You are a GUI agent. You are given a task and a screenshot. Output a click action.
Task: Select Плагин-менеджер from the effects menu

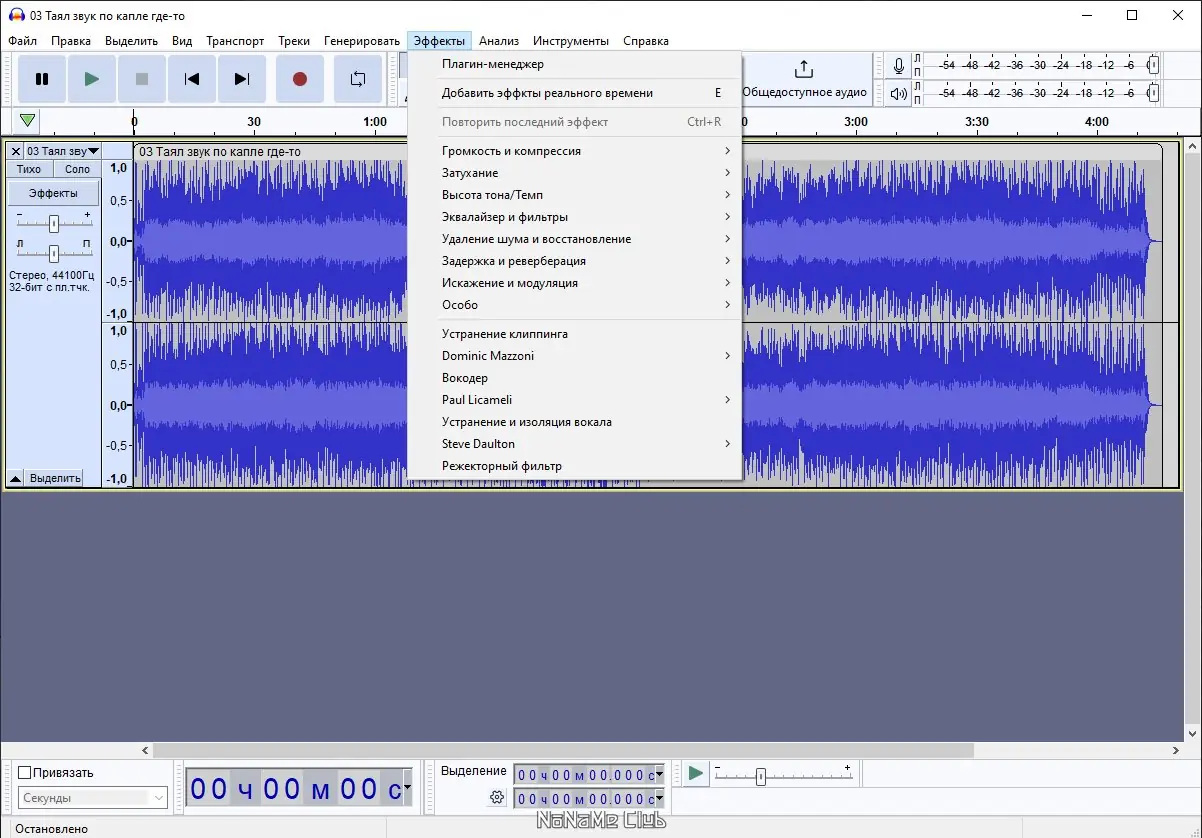(575, 64)
